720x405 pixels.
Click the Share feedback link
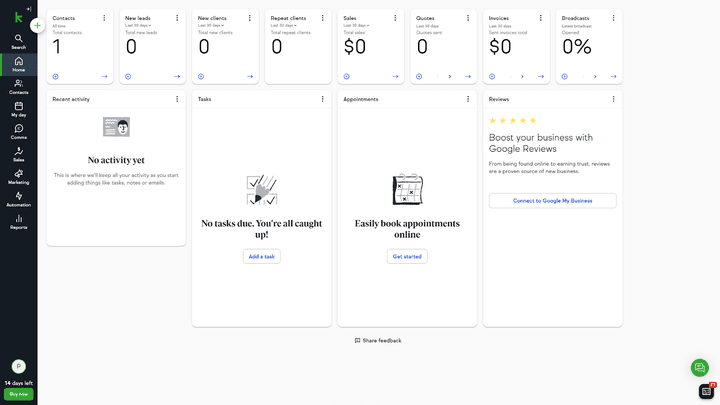[x=378, y=341]
